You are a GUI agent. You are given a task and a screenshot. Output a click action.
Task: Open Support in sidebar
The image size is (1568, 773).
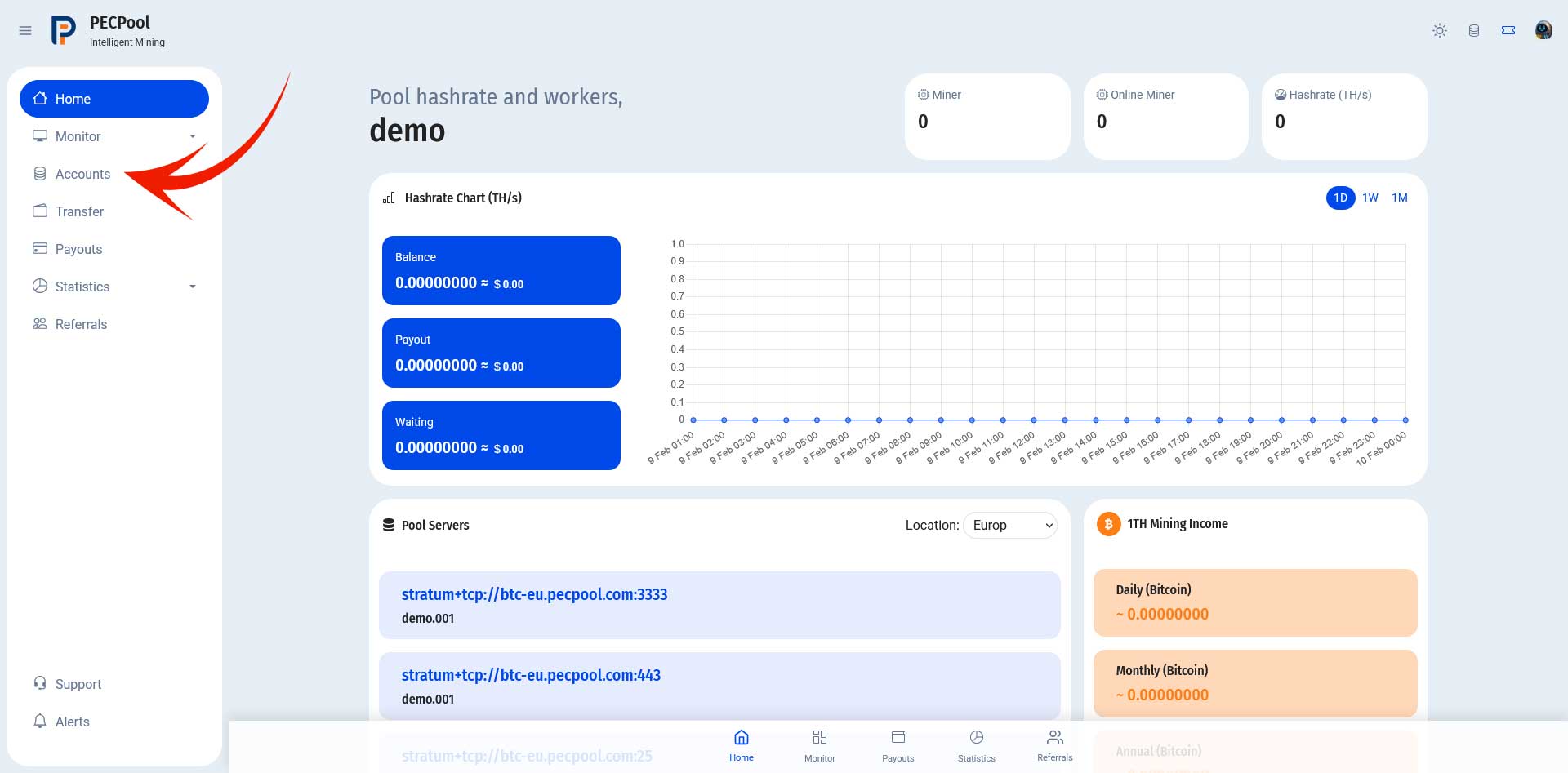(x=114, y=684)
